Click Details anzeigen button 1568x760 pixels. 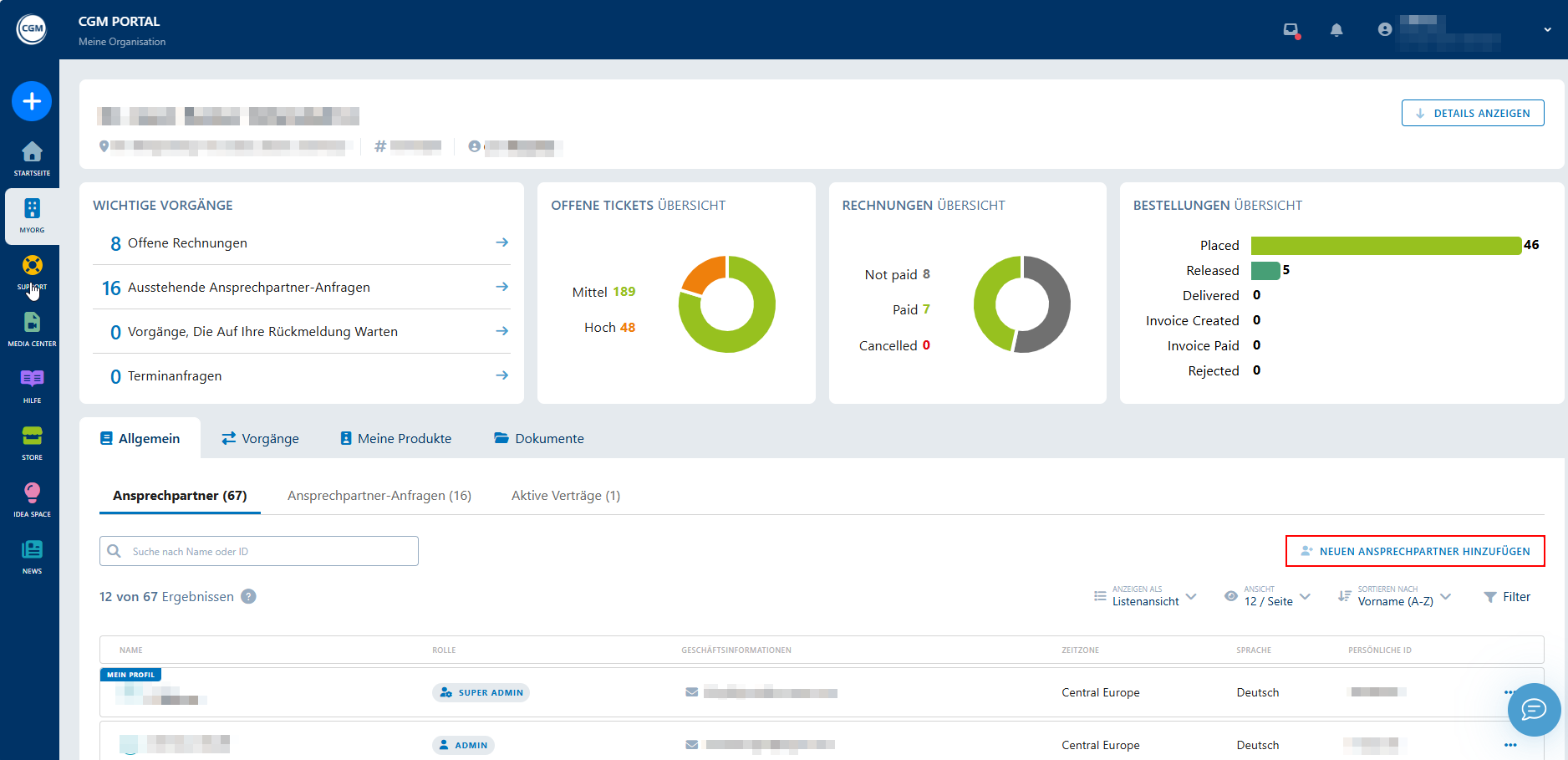tap(1472, 113)
